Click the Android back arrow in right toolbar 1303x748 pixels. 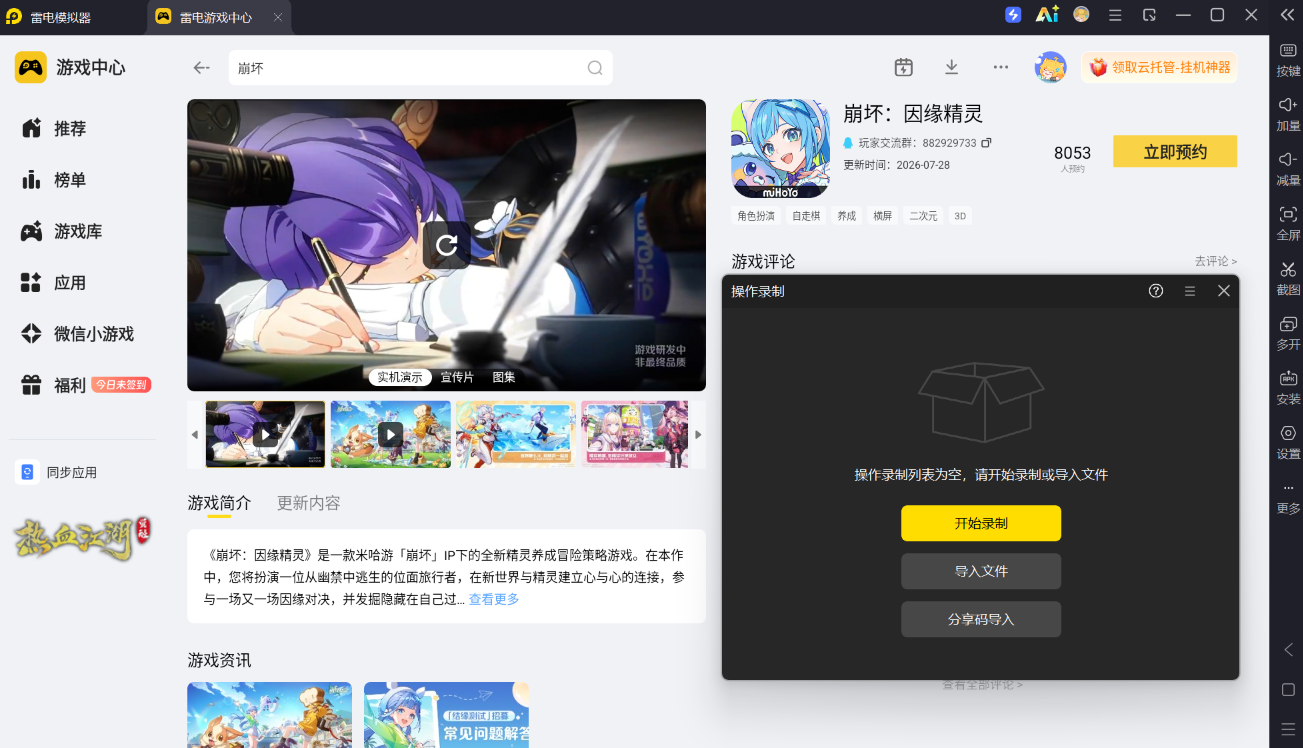(x=1288, y=650)
